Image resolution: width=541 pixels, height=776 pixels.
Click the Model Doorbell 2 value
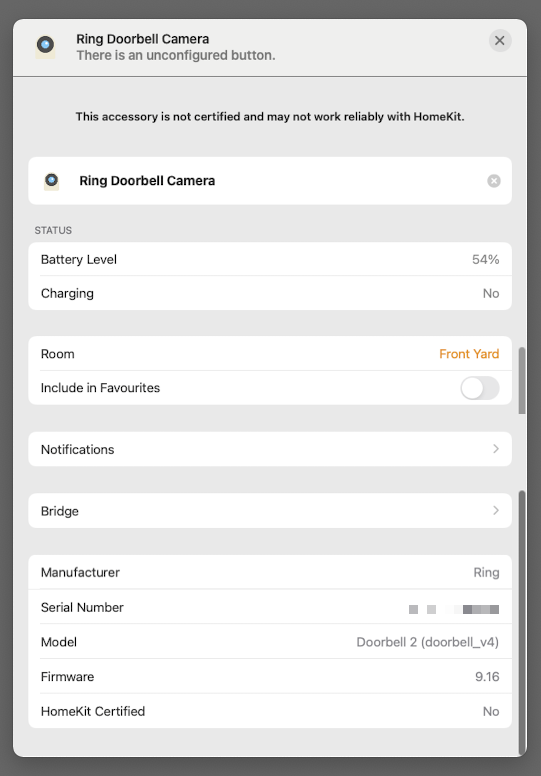(x=428, y=642)
